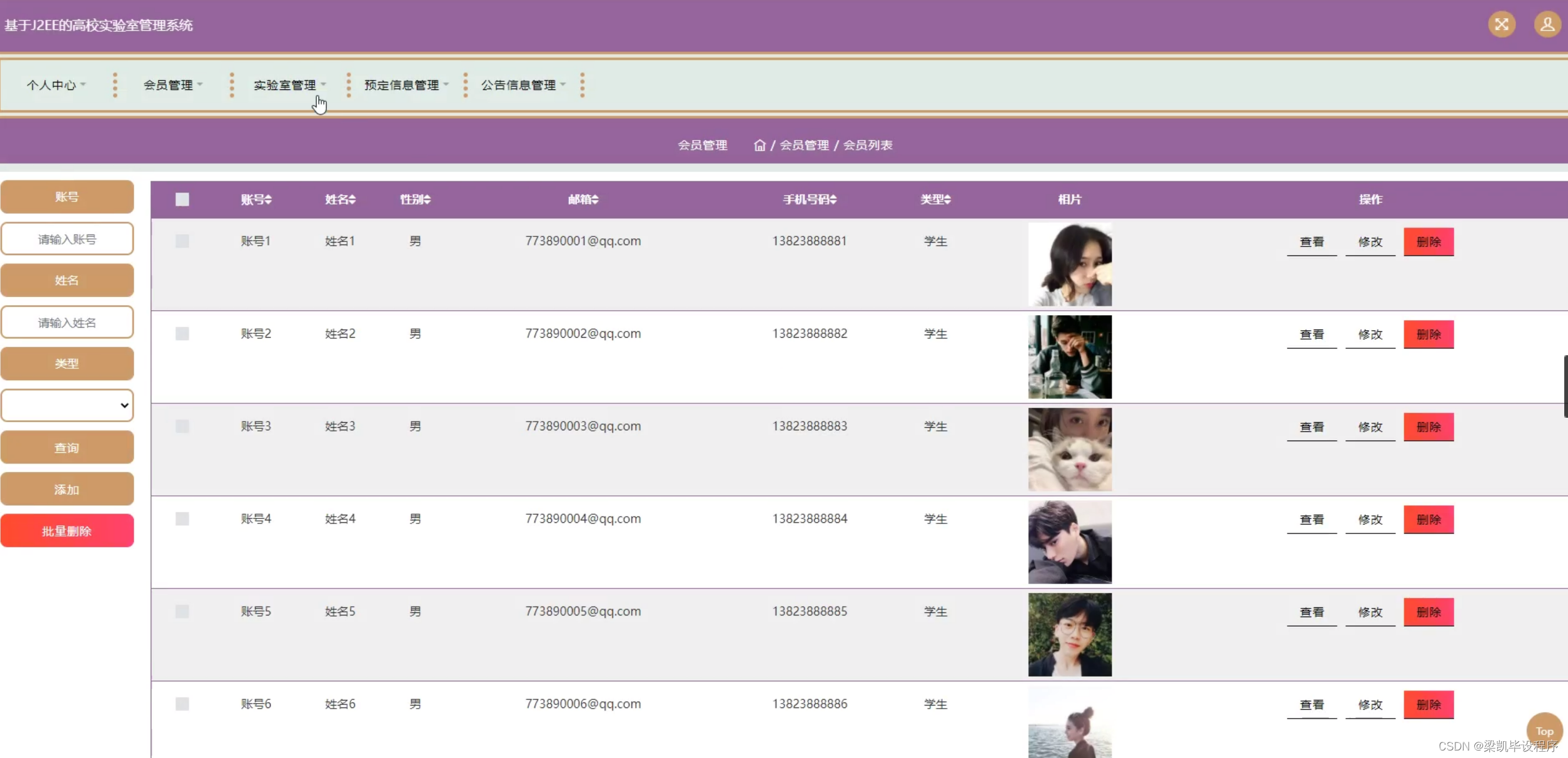Click the Top scroll-to-top button
1568x758 pixels.
[x=1544, y=730]
